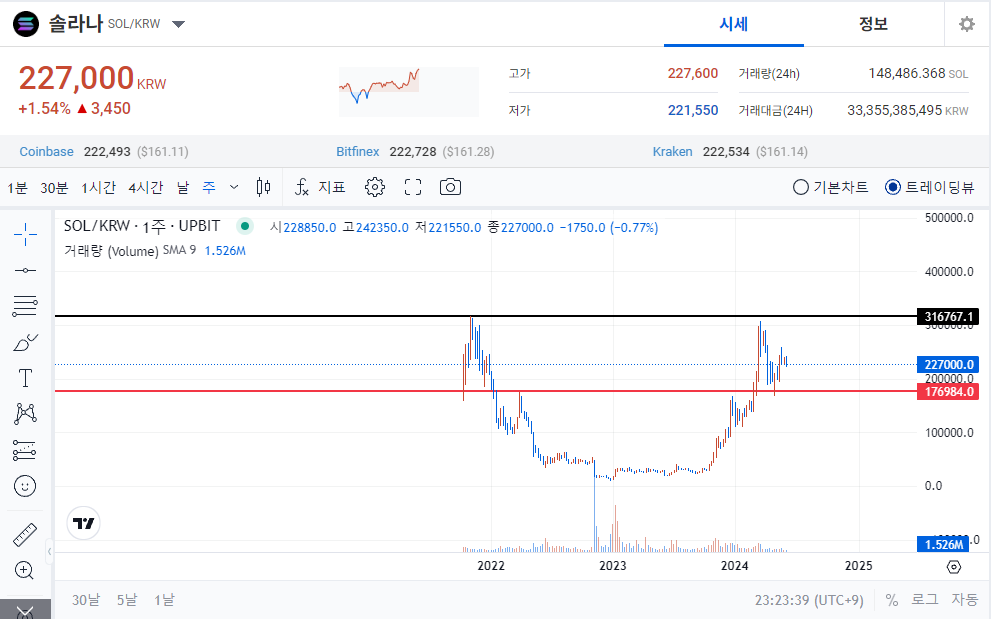Click the 거래량 (Volume) indicator legend
The width and height of the screenshot is (991, 619).
tap(111, 251)
